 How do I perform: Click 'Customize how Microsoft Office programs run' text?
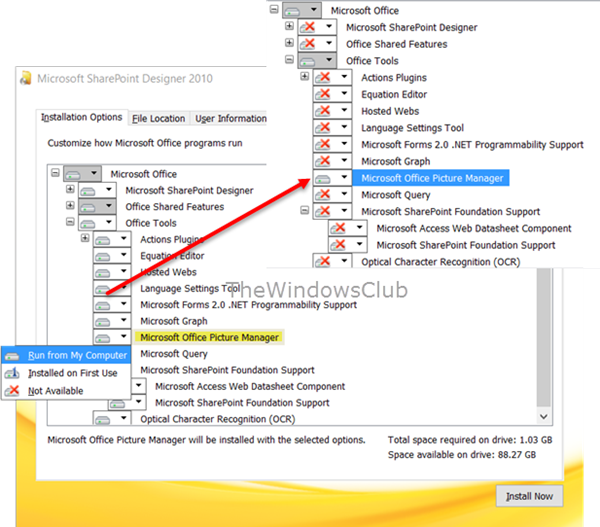tap(145, 143)
